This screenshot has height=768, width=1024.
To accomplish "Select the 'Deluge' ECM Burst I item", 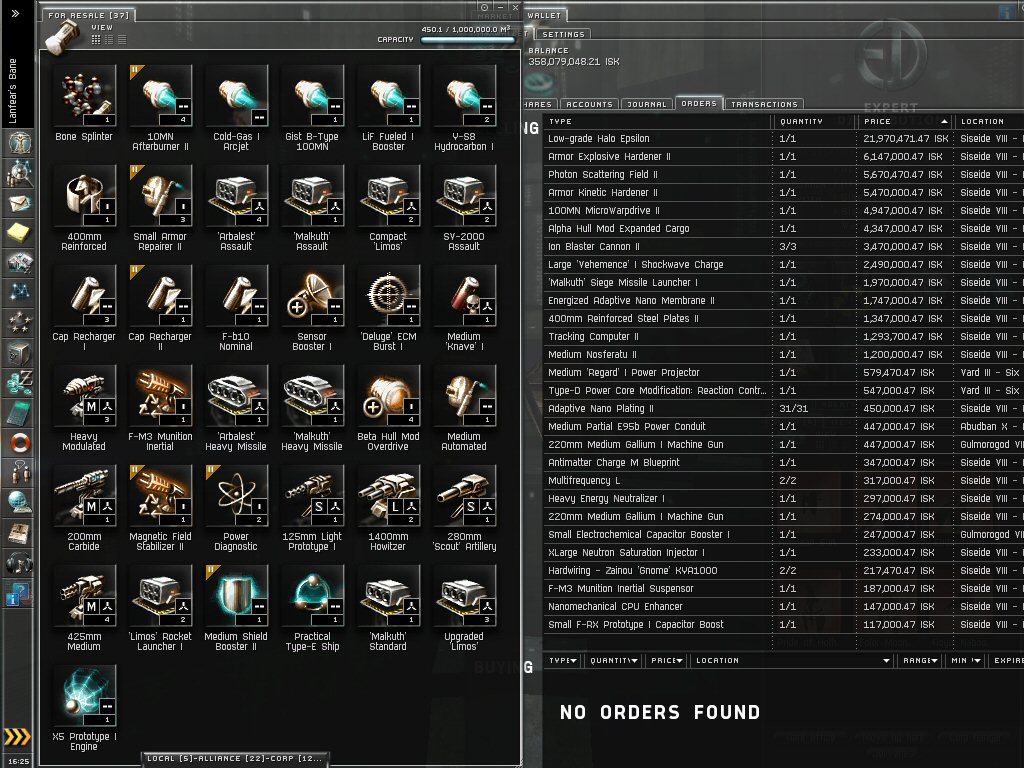I will (x=388, y=308).
